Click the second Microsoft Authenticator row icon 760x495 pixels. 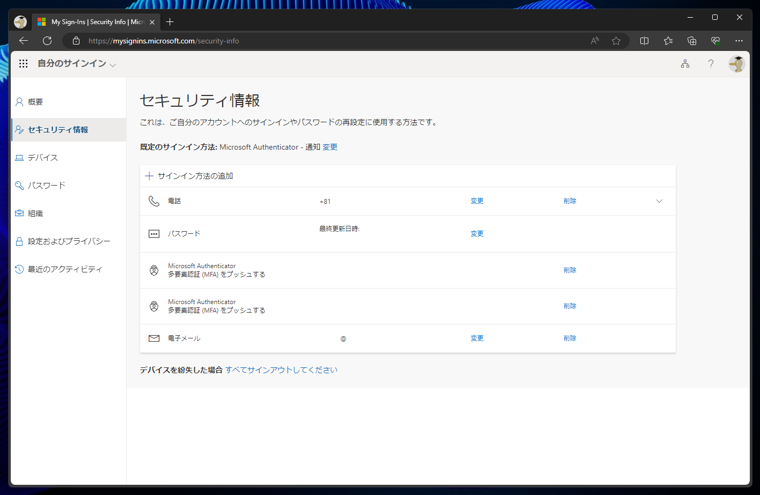(154, 306)
